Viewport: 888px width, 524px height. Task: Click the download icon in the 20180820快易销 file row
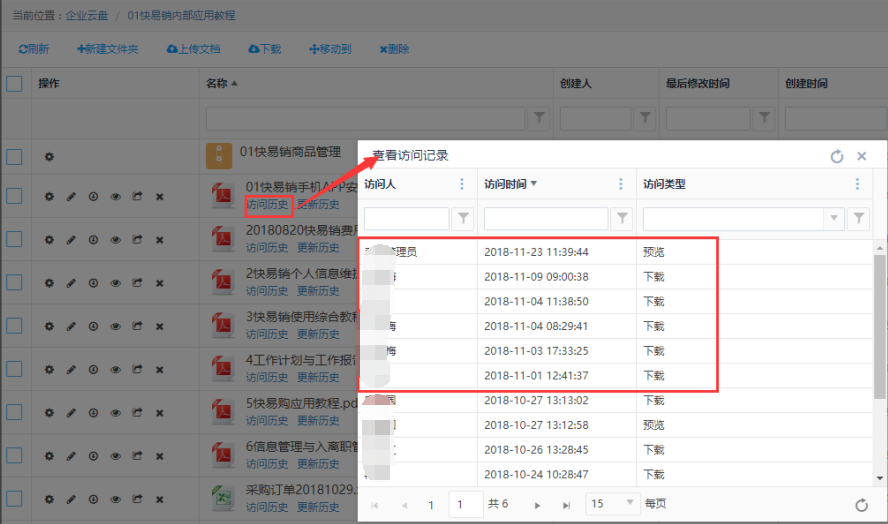point(93,240)
